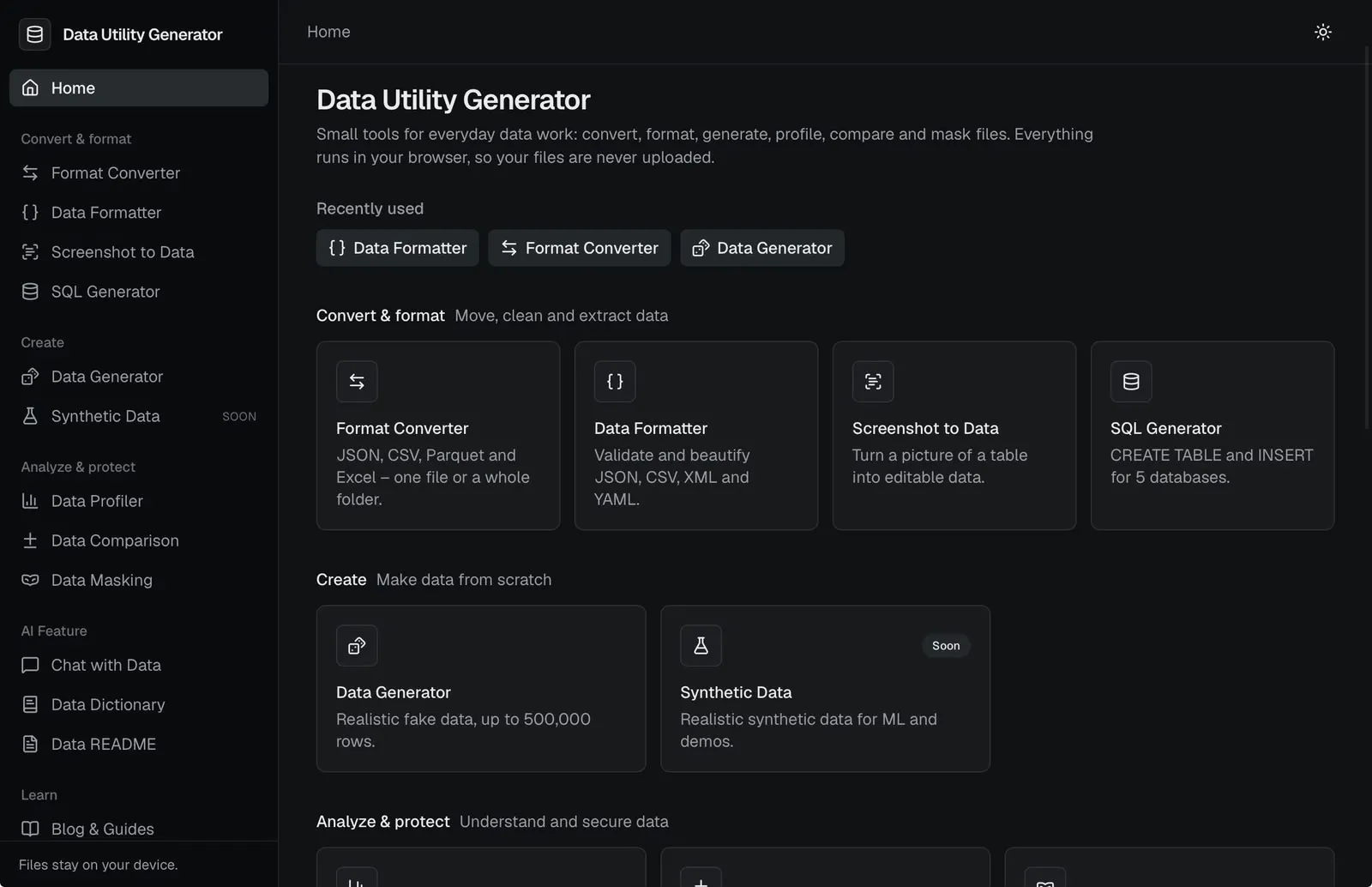Click the Chat with Data speech bubble icon
Viewport: 1372px width, 887px height.
[30, 664]
